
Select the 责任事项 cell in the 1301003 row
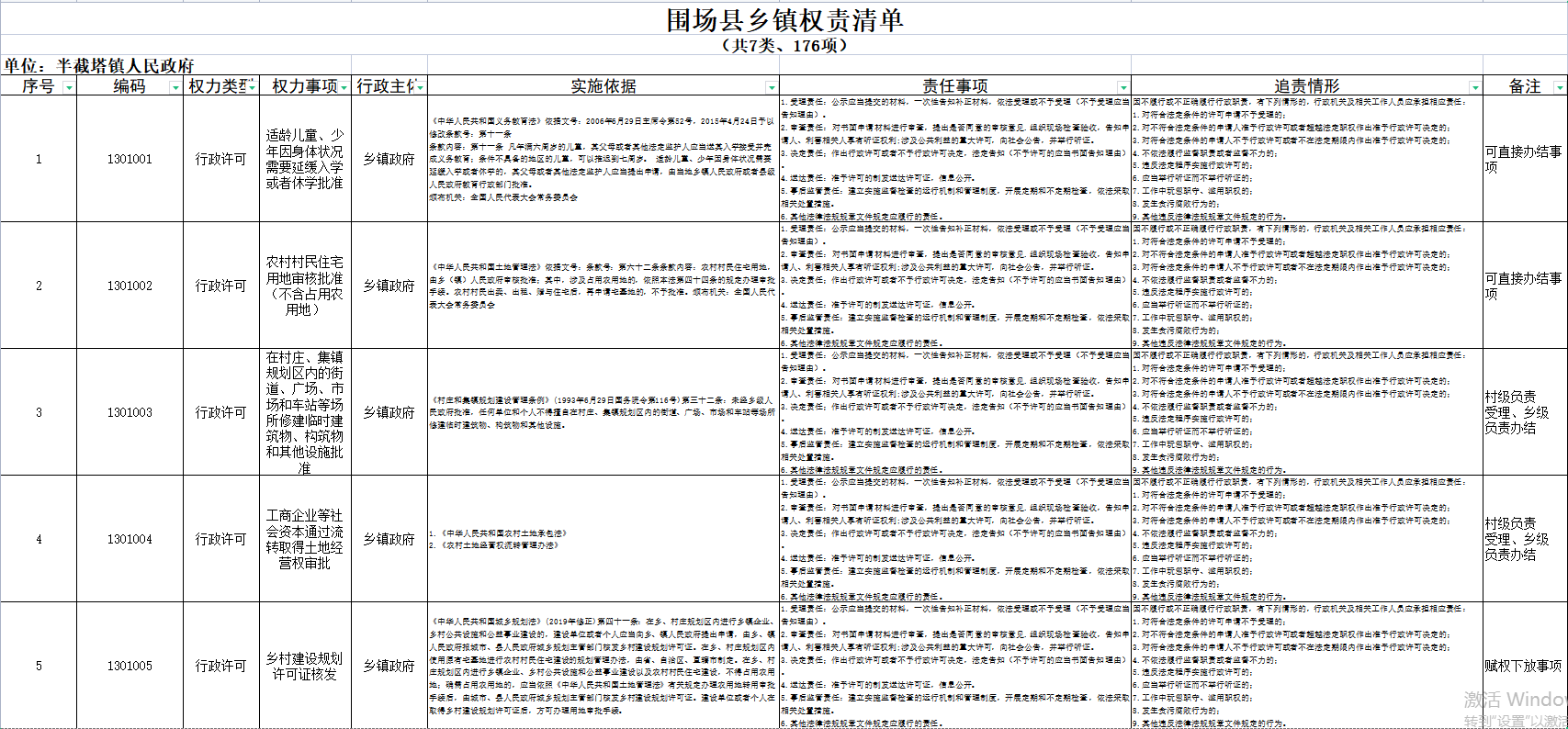tap(955, 412)
